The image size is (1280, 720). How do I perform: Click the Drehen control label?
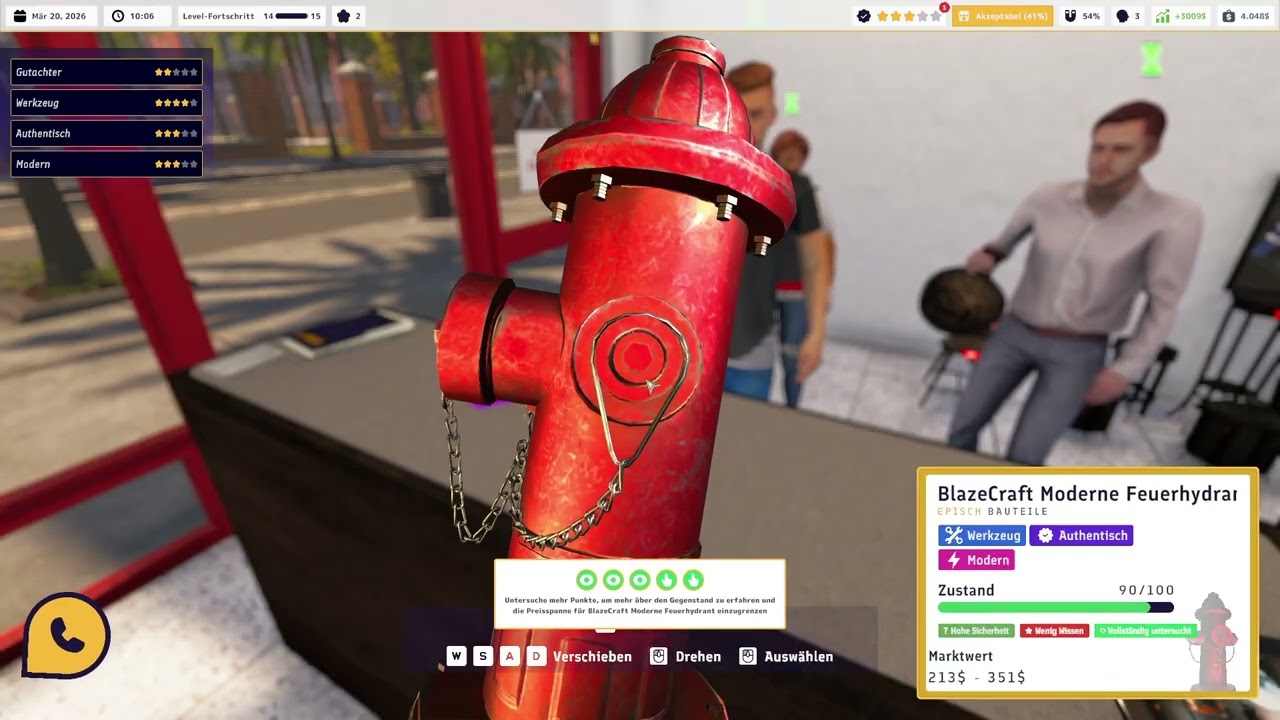[x=698, y=657]
